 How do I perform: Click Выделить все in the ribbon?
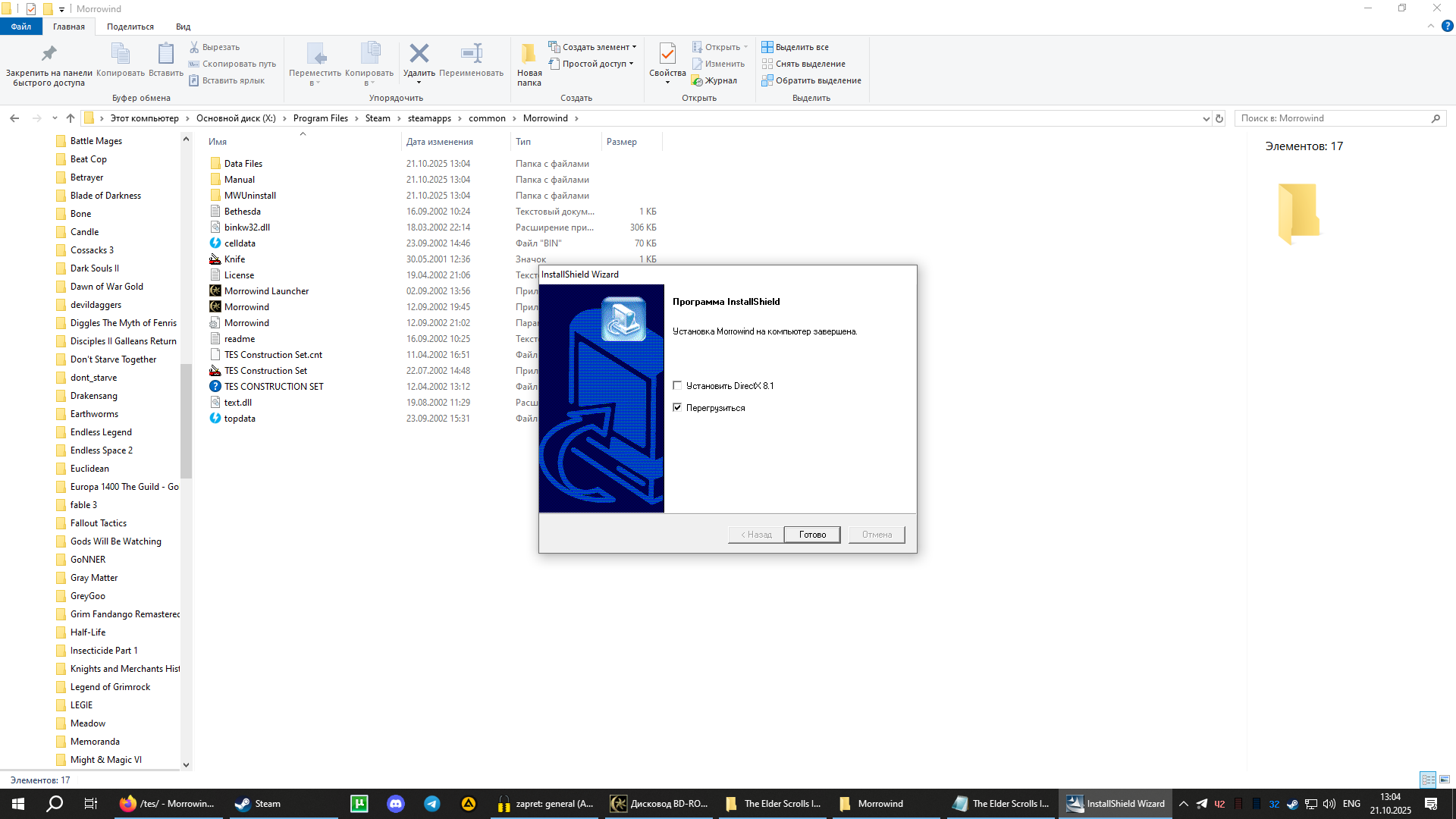click(801, 47)
